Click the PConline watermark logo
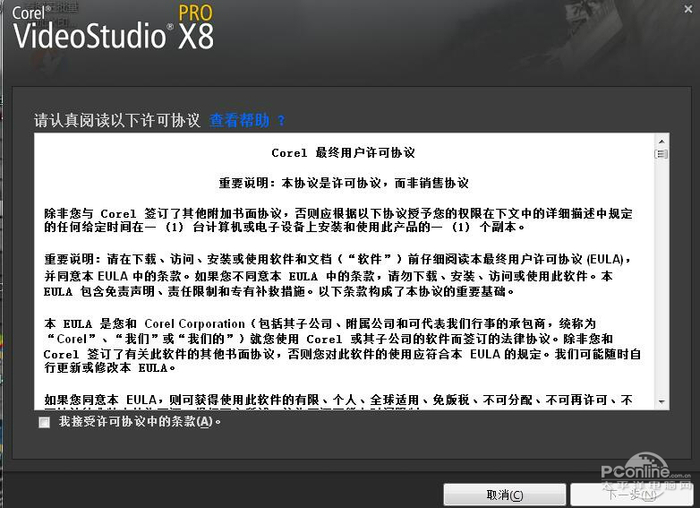This screenshot has width=700, height=508. tap(646, 476)
